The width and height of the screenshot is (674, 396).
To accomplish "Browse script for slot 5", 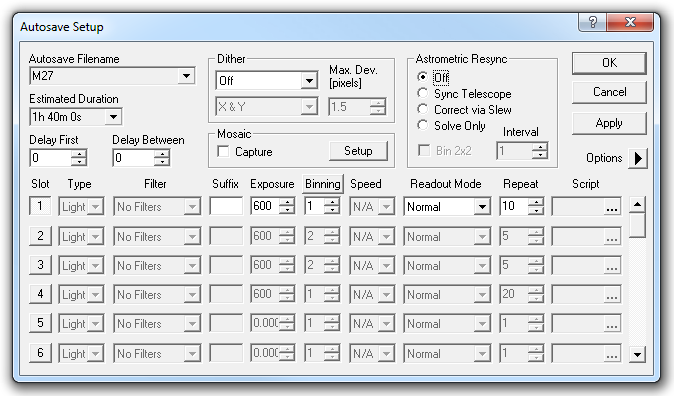I will [x=612, y=324].
